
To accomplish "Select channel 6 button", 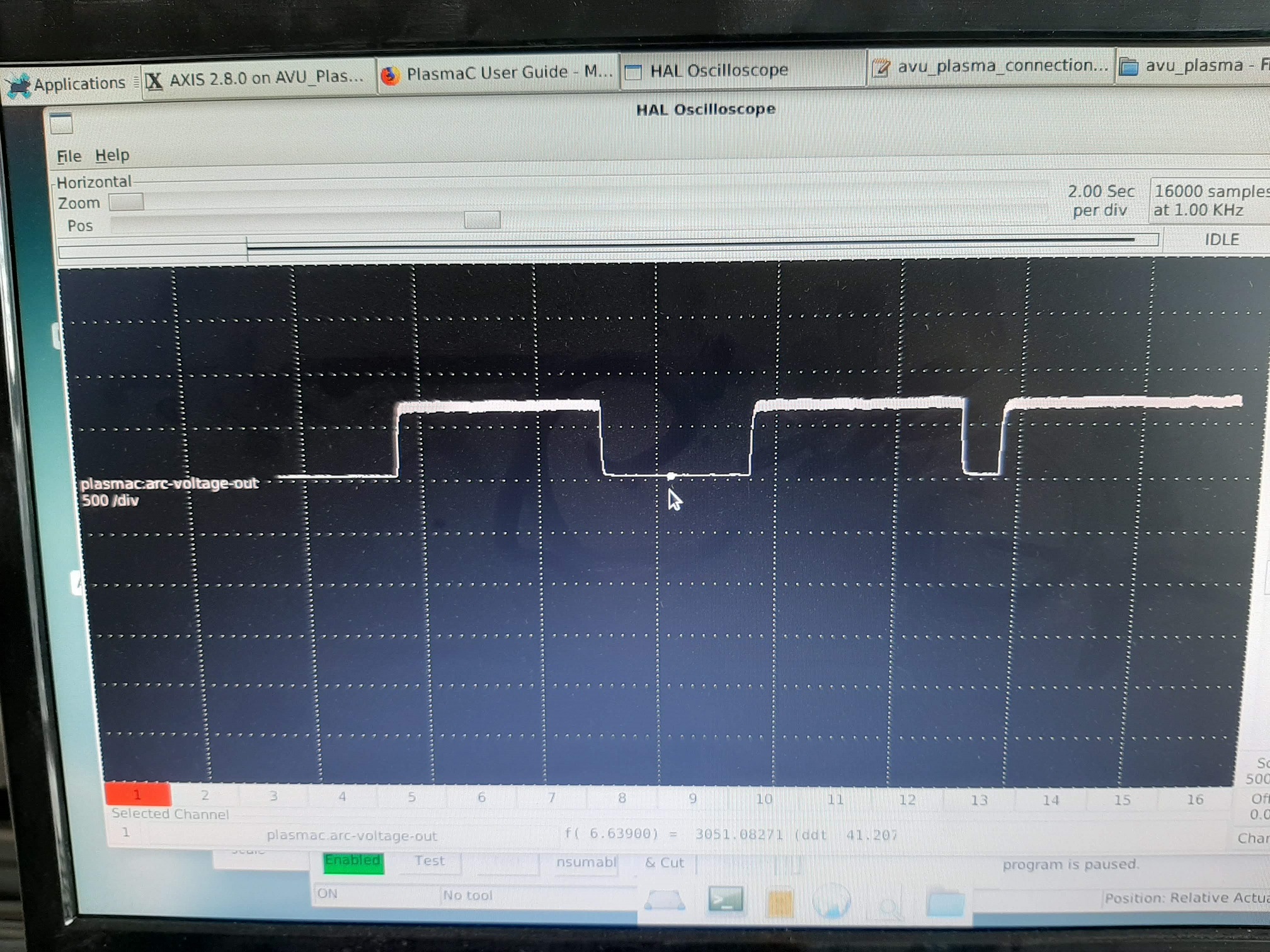I will pos(481,798).
